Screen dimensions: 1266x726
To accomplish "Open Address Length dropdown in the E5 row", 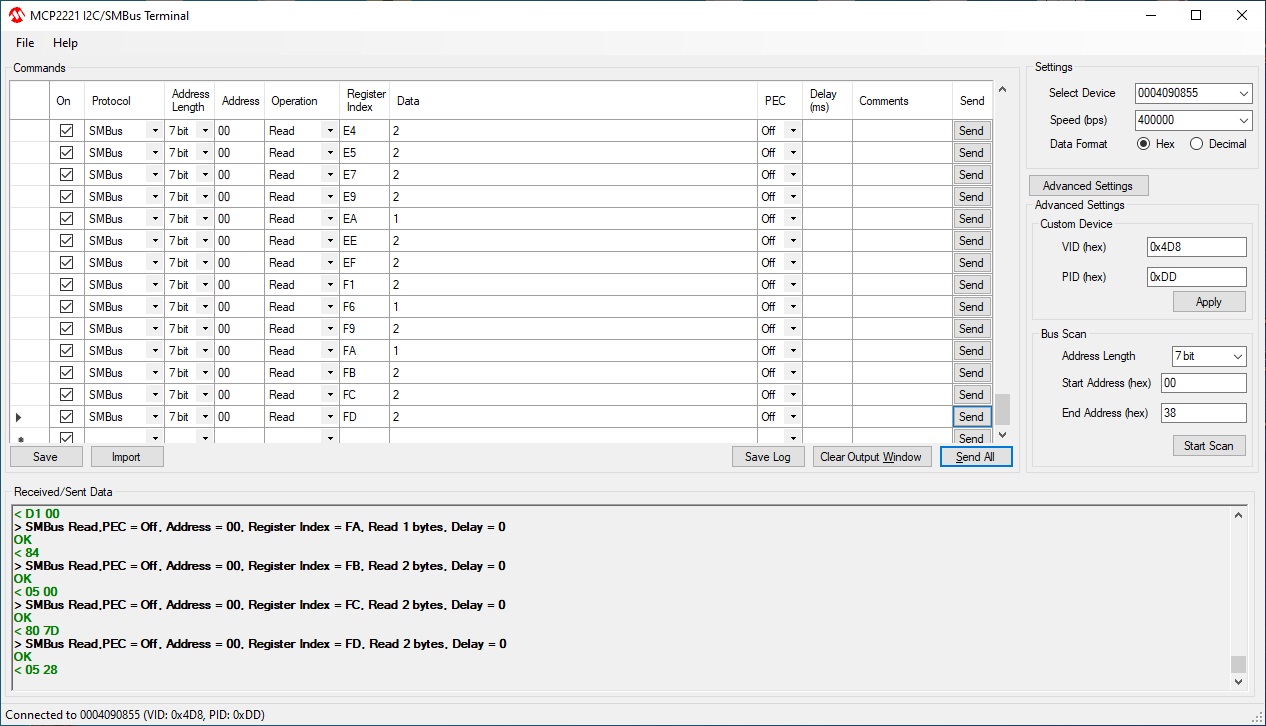I will point(205,153).
